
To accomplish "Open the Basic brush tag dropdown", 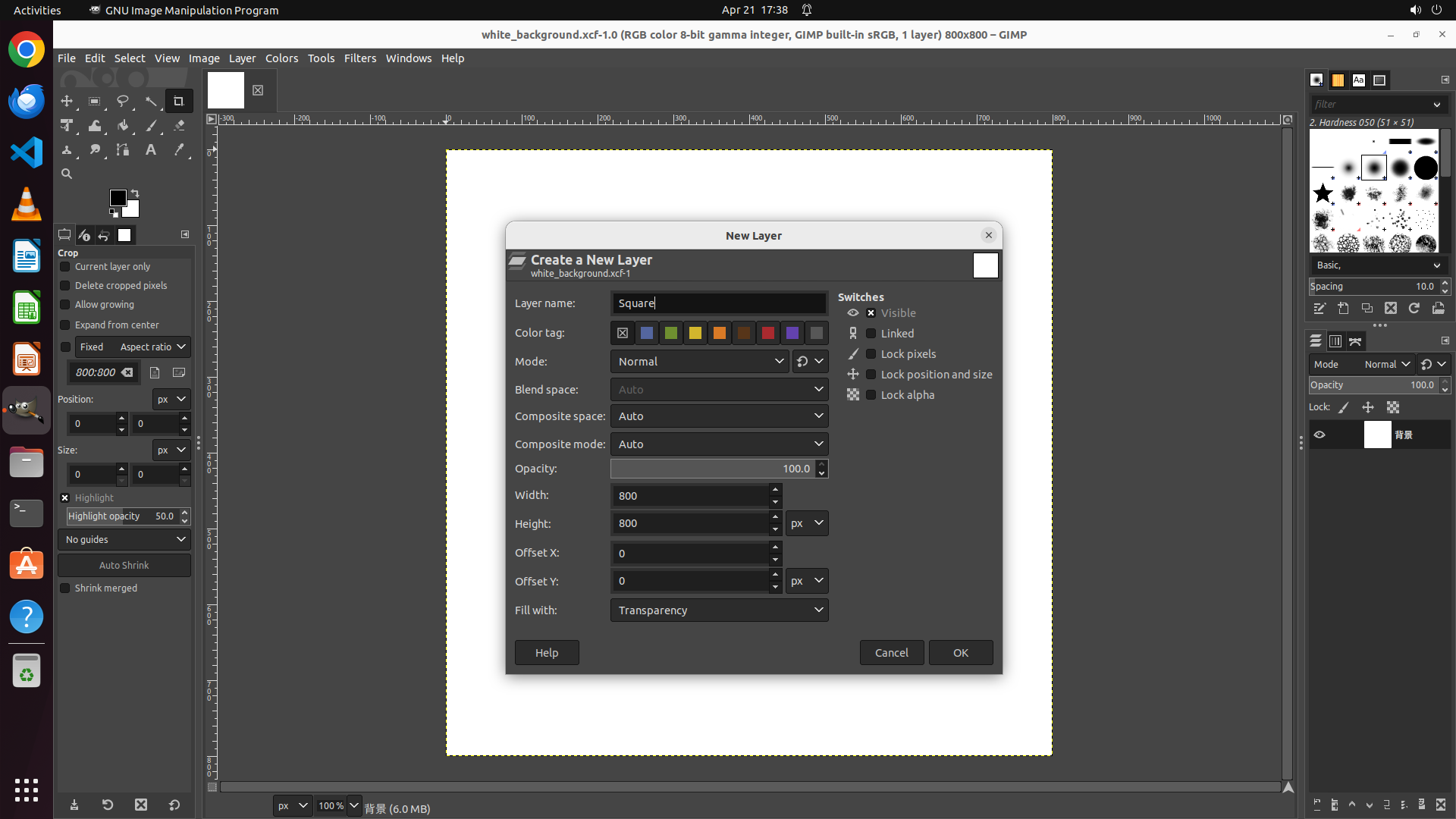I will pyautogui.click(x=1379, y=265).
